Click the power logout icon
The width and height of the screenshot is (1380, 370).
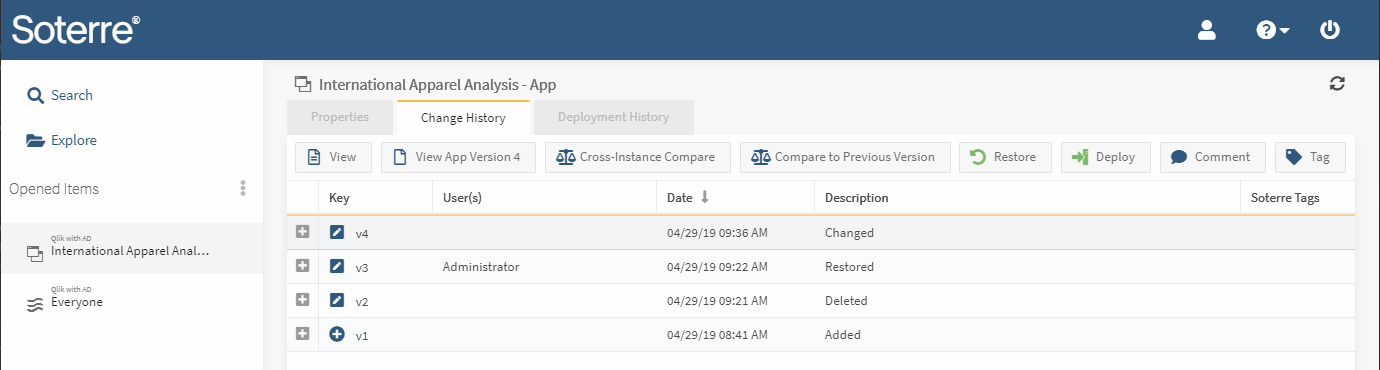coord(1329,30)
